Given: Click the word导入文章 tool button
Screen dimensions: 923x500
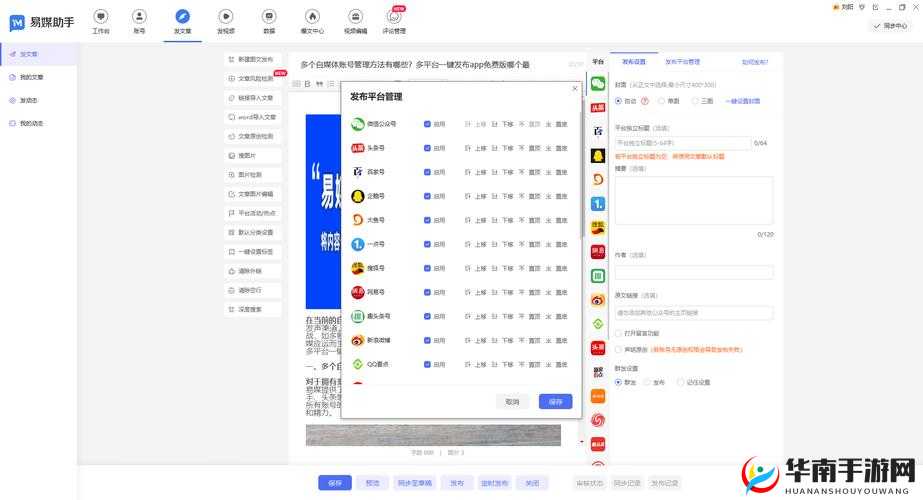Looking at the screenshot, I should (x=253, y=117).
